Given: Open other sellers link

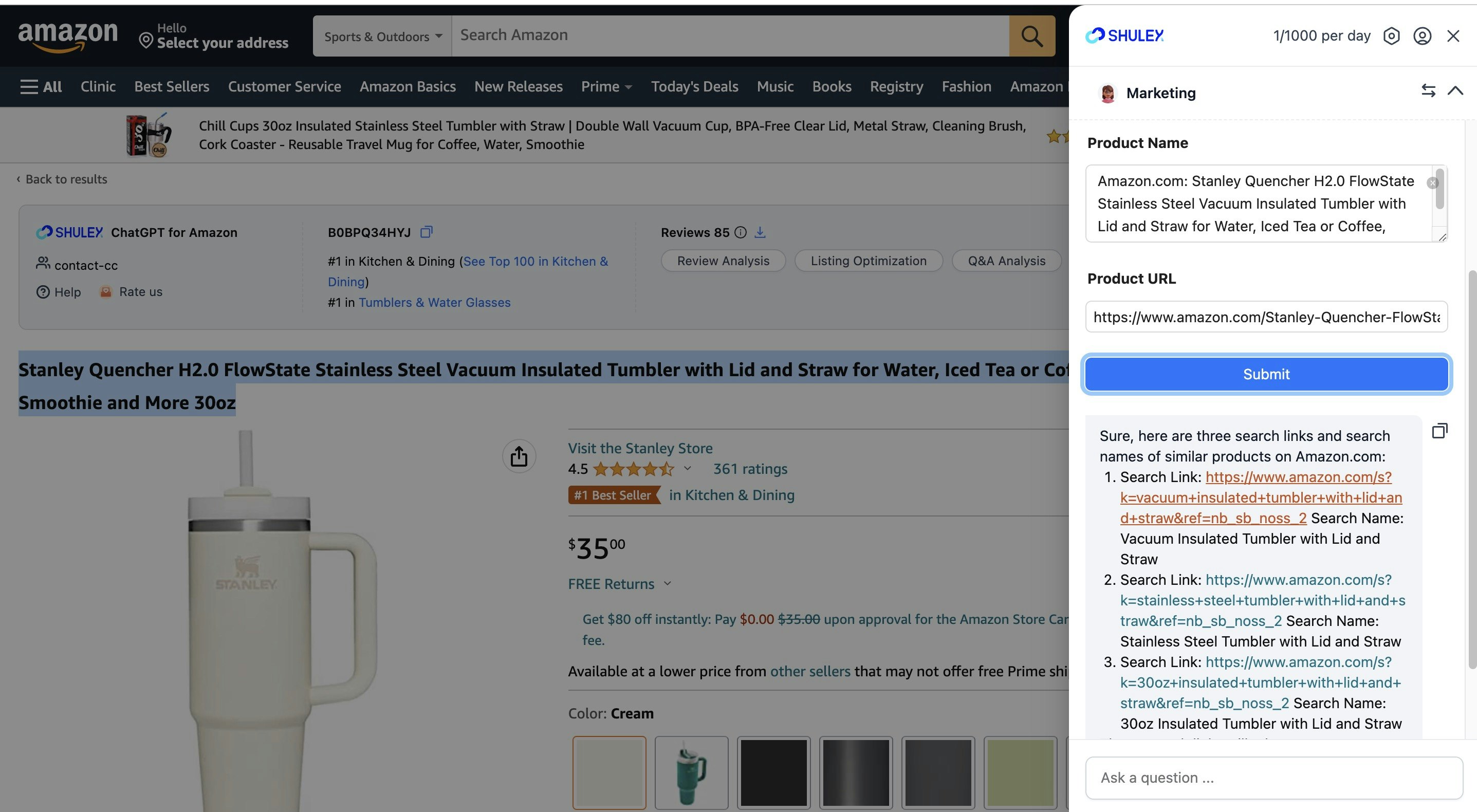Looking at the screenshot, I should click(810, 671).
